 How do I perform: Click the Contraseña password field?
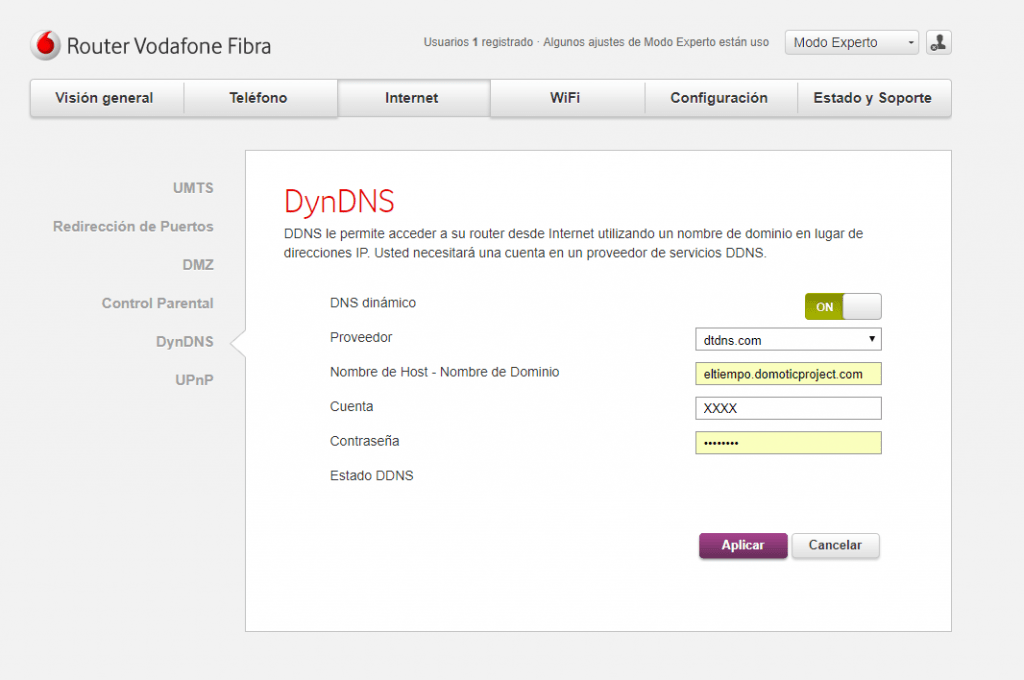click(x=788, y=442)
